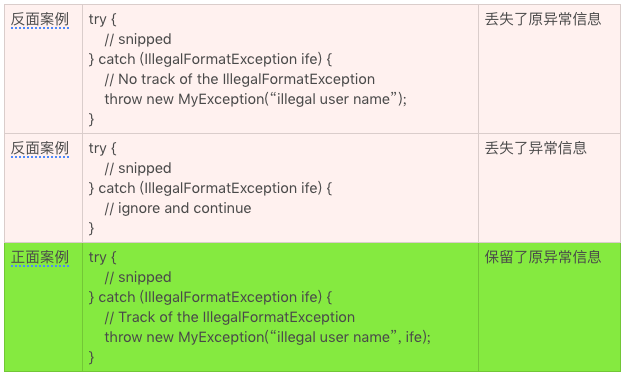Click the 正面案例 label in green row
This screenshot has width=625, height=376.
[40, 257]
